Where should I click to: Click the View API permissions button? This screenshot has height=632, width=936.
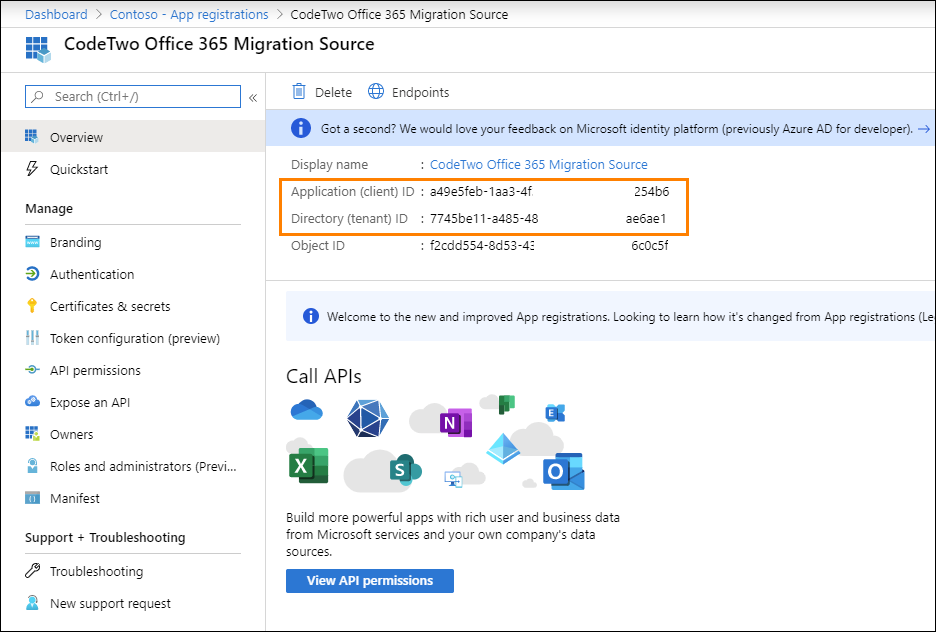tap(370, 581)
